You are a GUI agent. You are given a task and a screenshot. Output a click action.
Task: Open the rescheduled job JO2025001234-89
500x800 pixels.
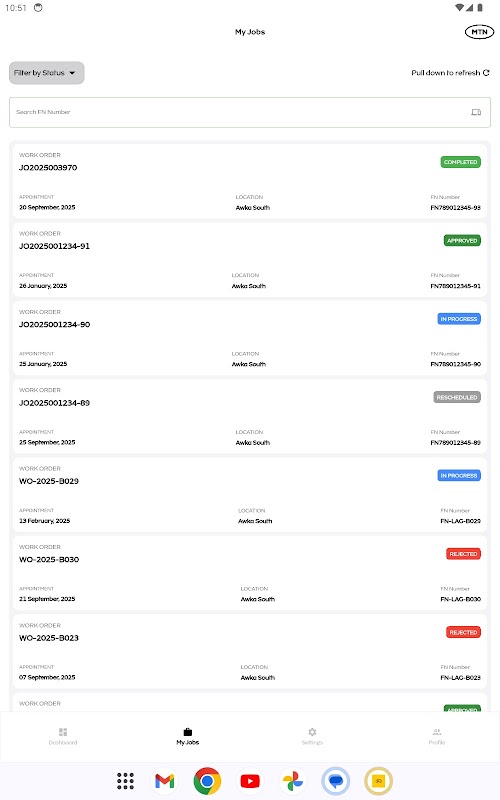[250, 416]
